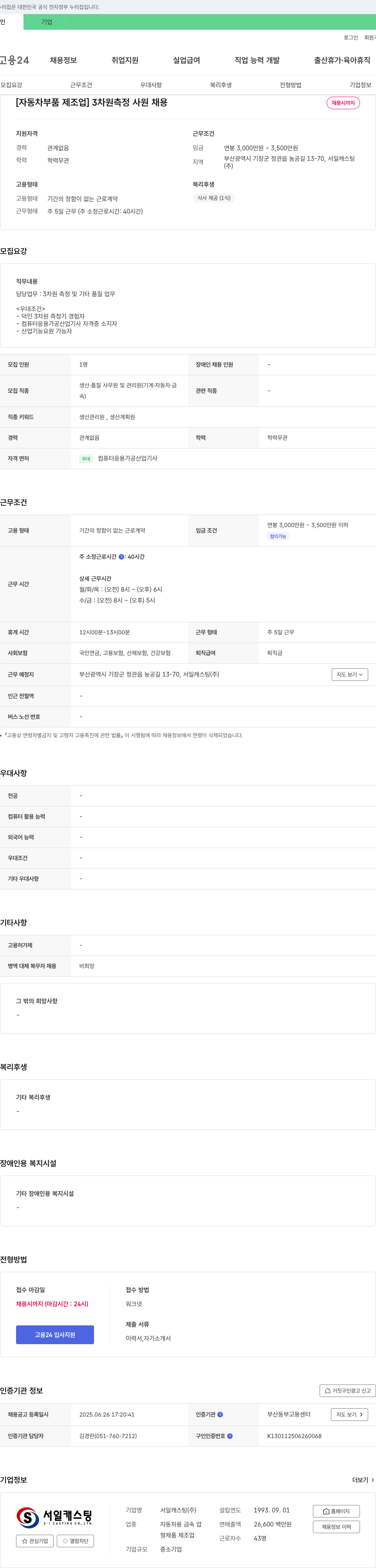
Task: Open 지도 보기 for 부산동부고용센터
Action: (x=350, y=1415)
